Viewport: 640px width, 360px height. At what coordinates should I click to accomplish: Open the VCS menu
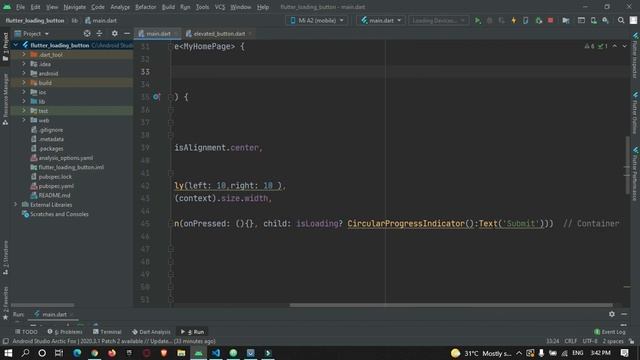[x=220, y=7]
